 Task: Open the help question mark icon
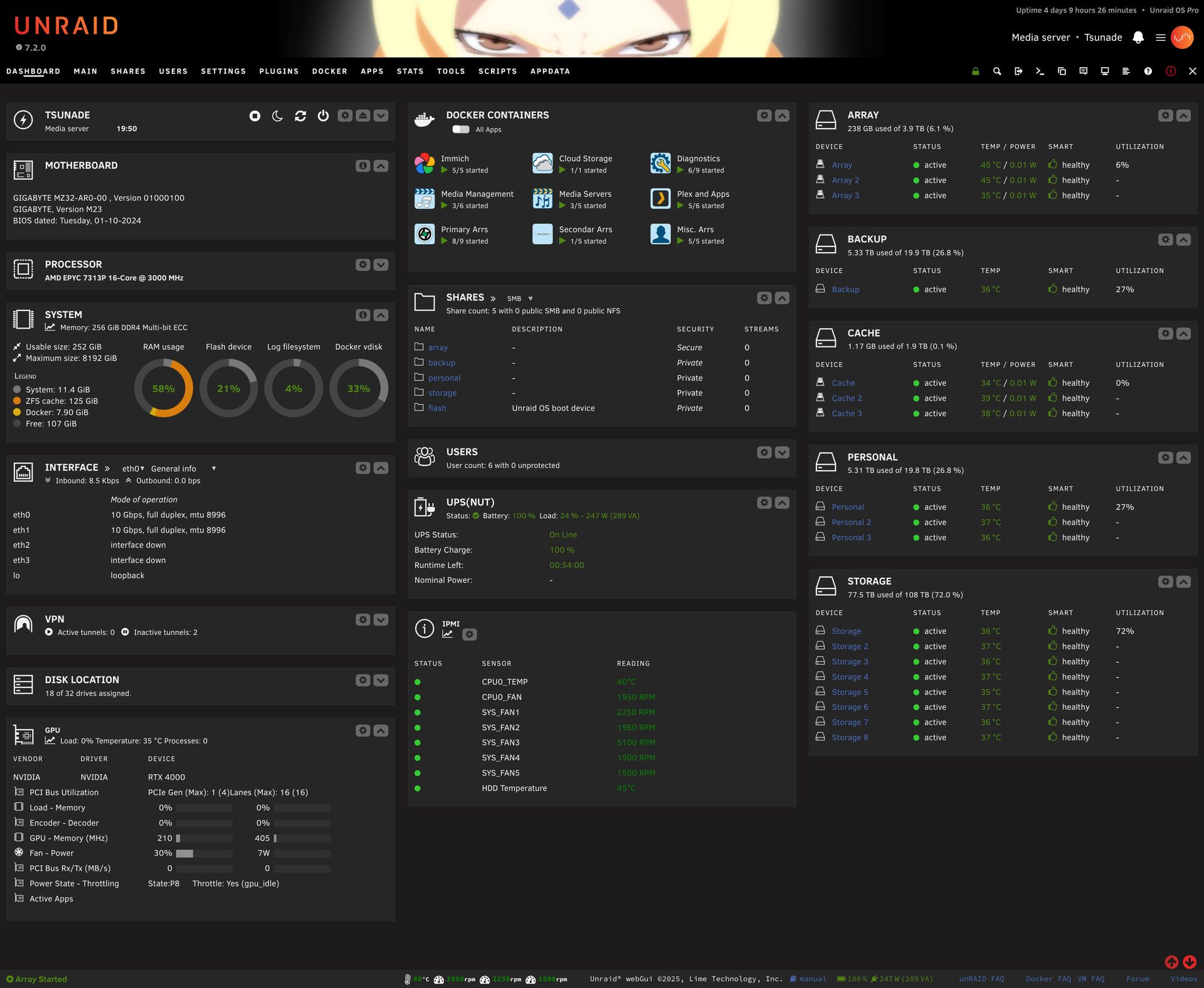[1148, 72]
